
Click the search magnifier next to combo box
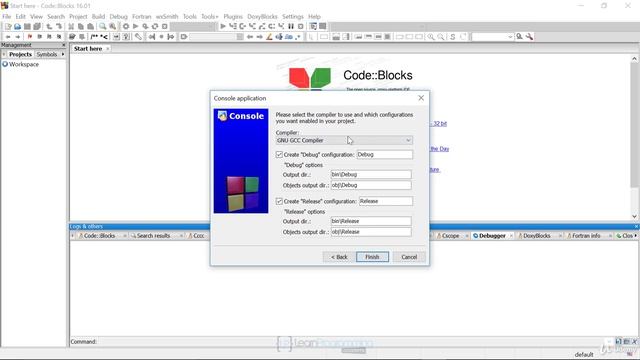pyautogui.click(x=520, y=37)
